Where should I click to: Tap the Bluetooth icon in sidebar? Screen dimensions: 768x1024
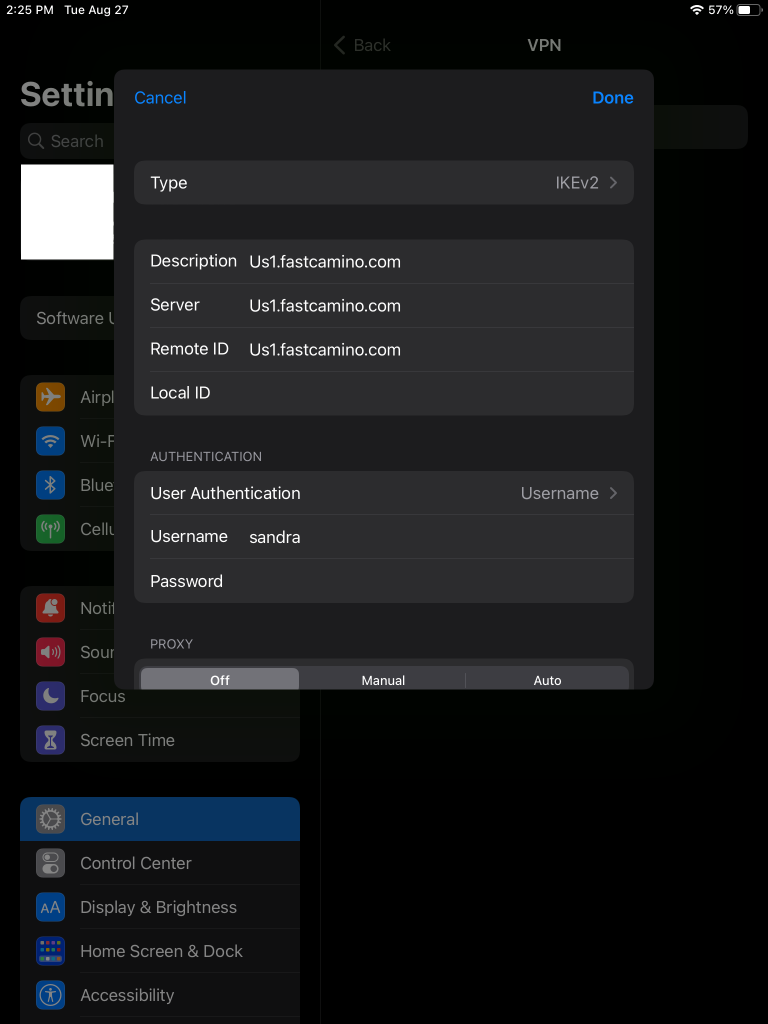(50, 485)
